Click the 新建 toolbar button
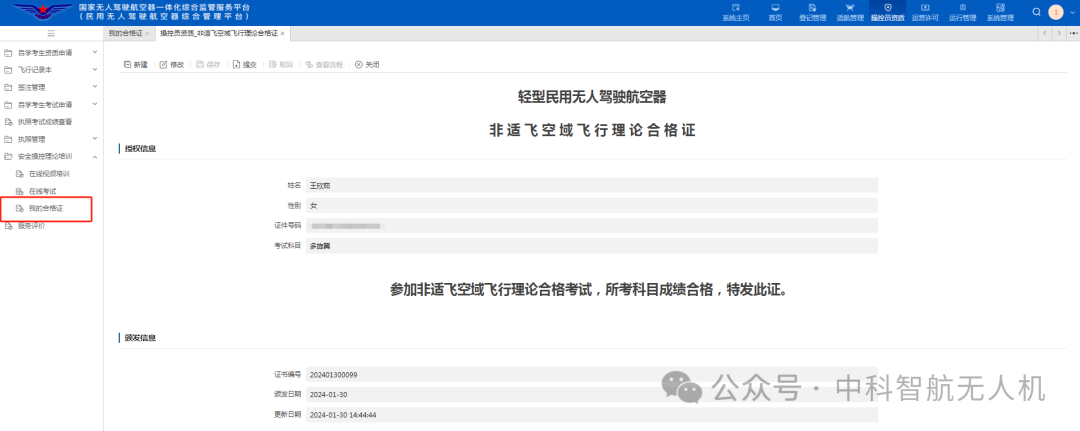The image size is (1080, 431). coord(135,64)
